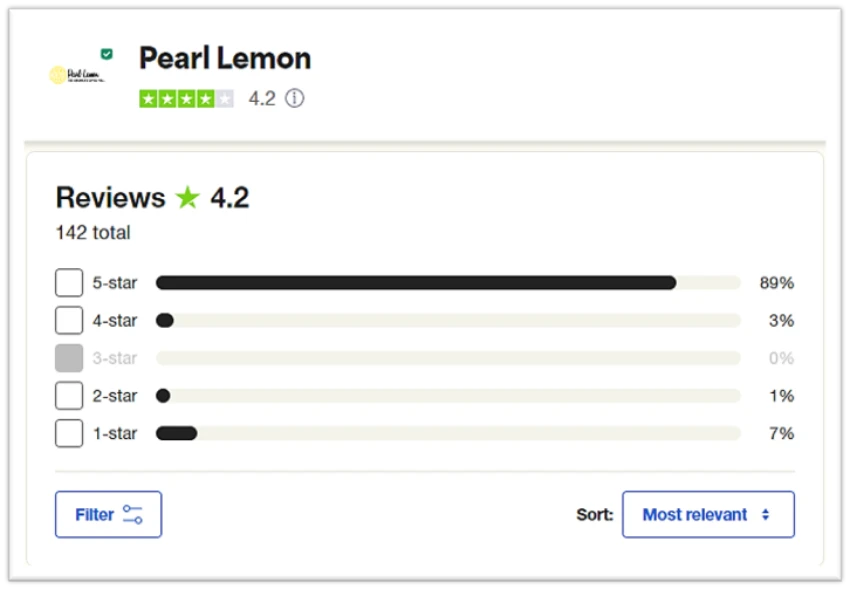Check the 5-star reviews filter

(68, 282)
